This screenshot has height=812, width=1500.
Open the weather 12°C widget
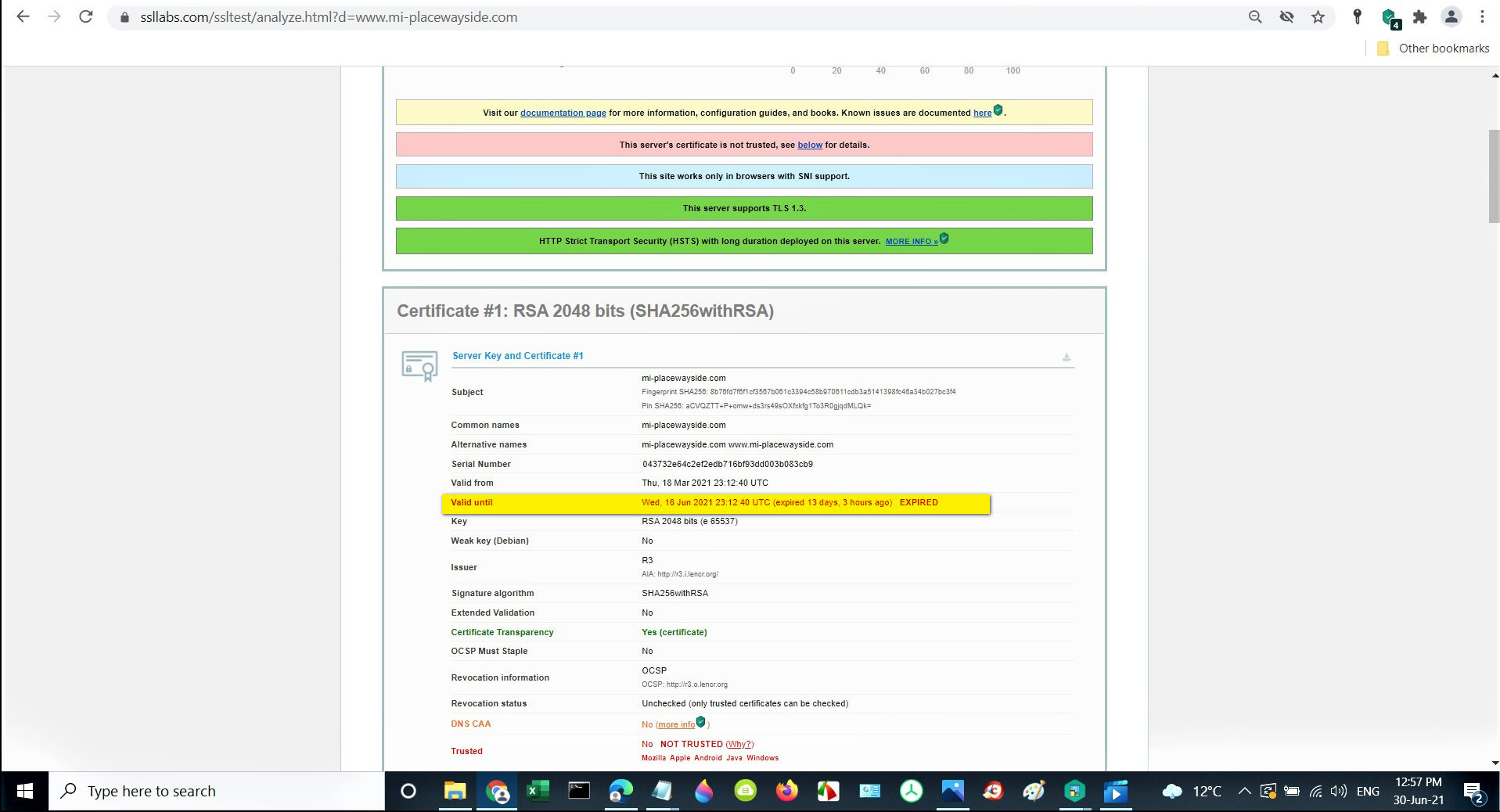pos(1193,792)
